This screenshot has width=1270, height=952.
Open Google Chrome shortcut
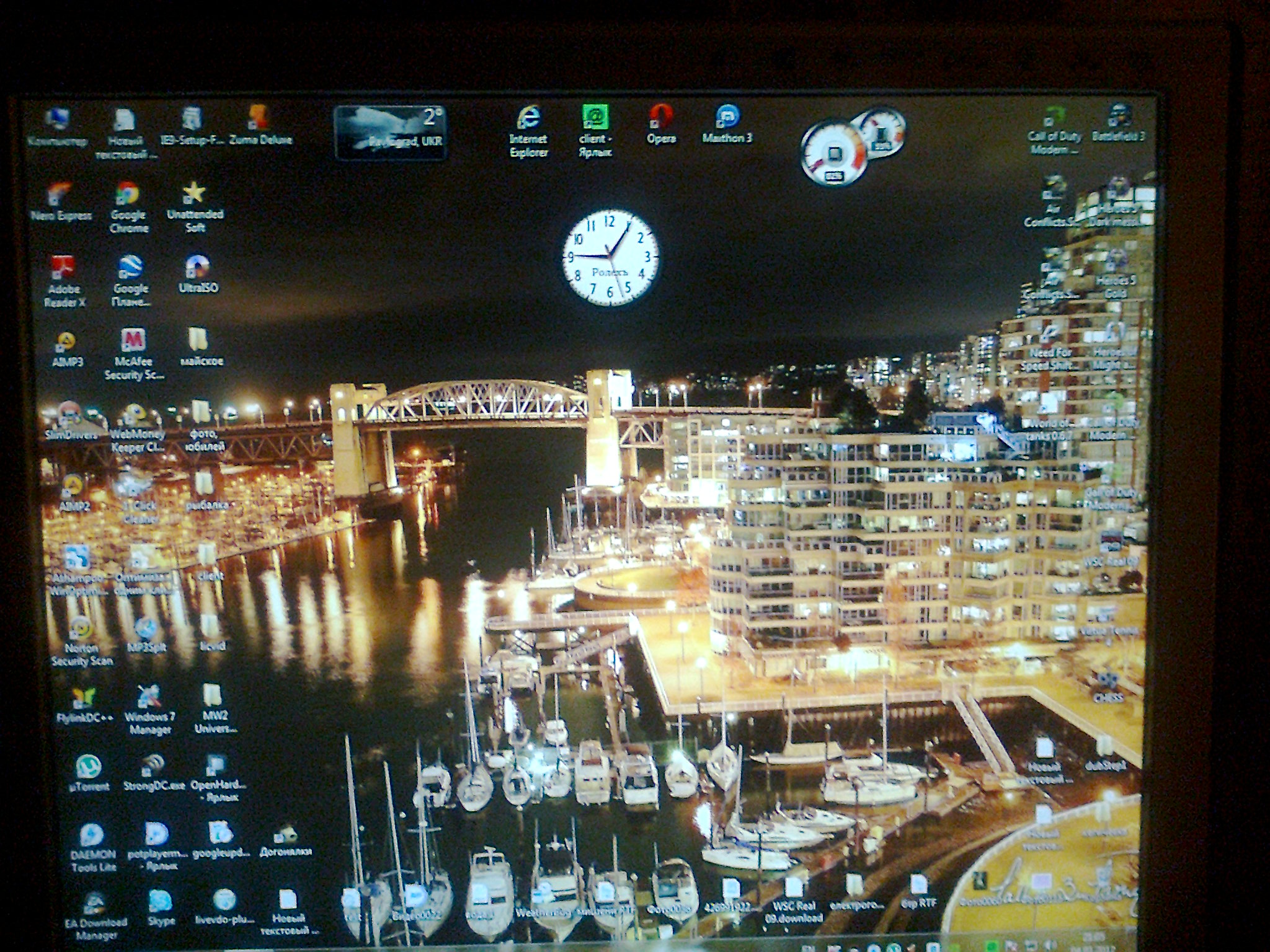click(x=128, y=194)
